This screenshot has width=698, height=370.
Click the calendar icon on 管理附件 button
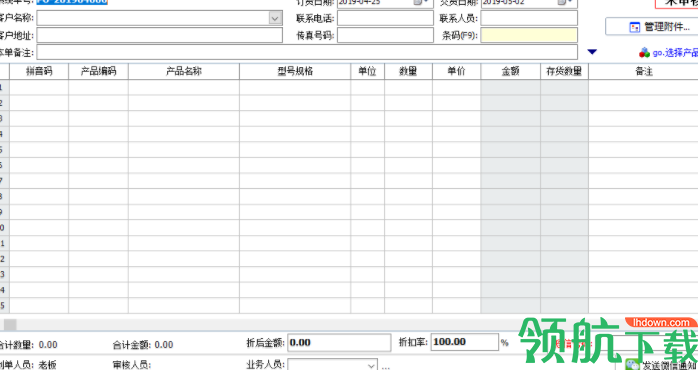click(x=634, y=27)
